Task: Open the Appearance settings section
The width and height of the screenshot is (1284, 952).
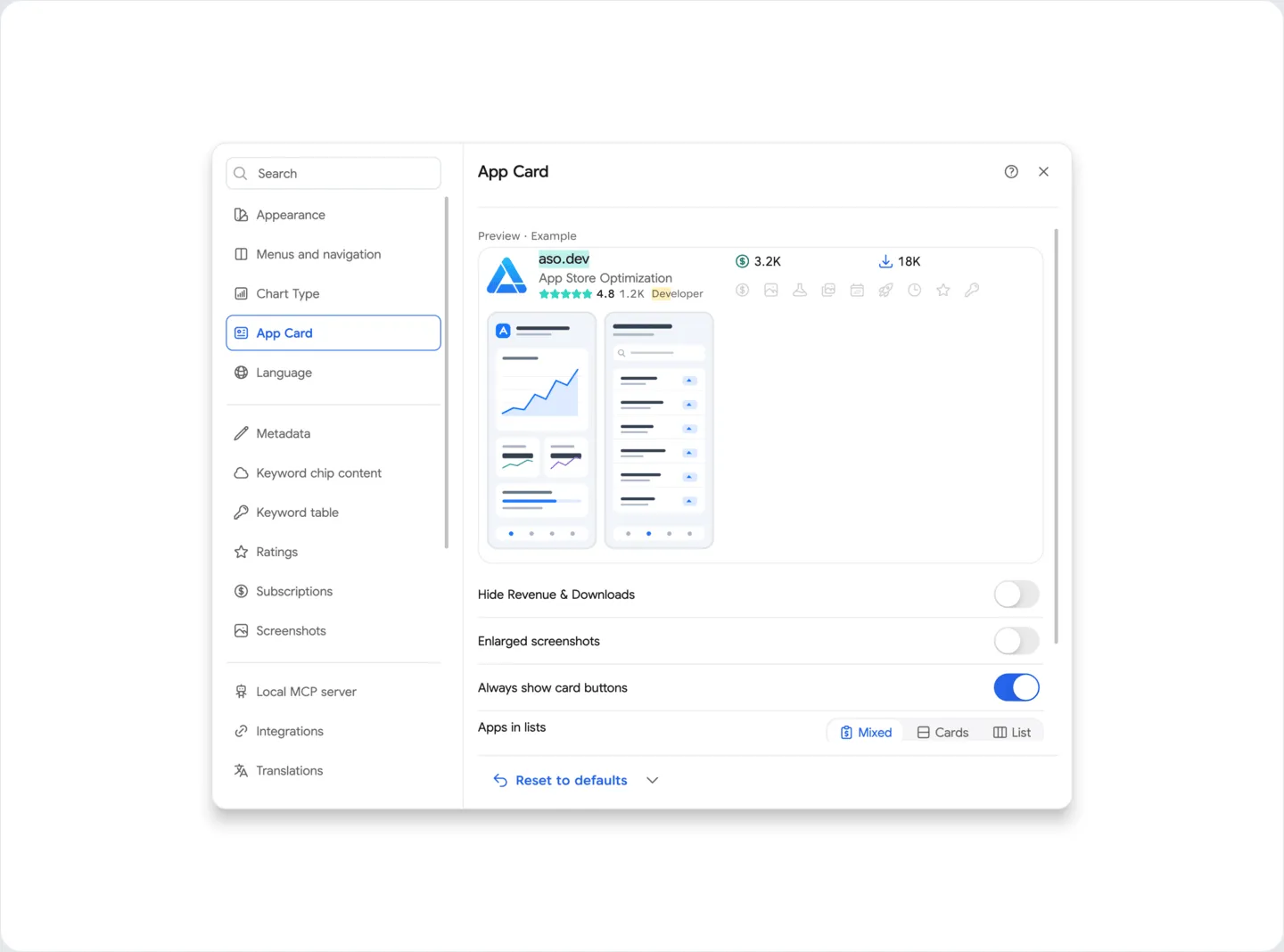Action: (x=333, y=215)
